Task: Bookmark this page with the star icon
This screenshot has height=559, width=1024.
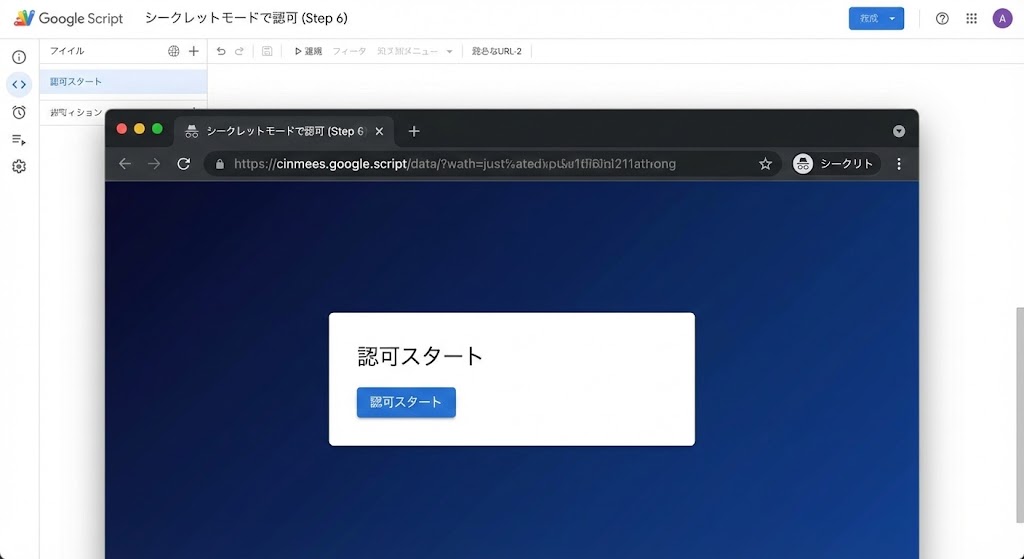Action: [x=765, y=164]
